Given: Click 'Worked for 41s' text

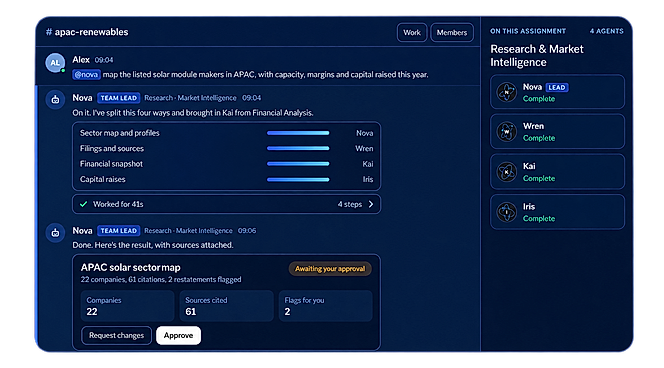Looking at the screenshot, I should pyautogui.click(x=118, y=204).
